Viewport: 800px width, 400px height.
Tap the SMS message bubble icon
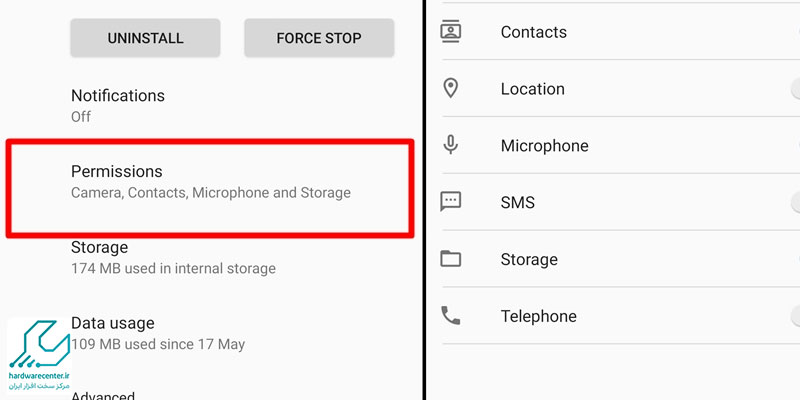coord(451,202)
